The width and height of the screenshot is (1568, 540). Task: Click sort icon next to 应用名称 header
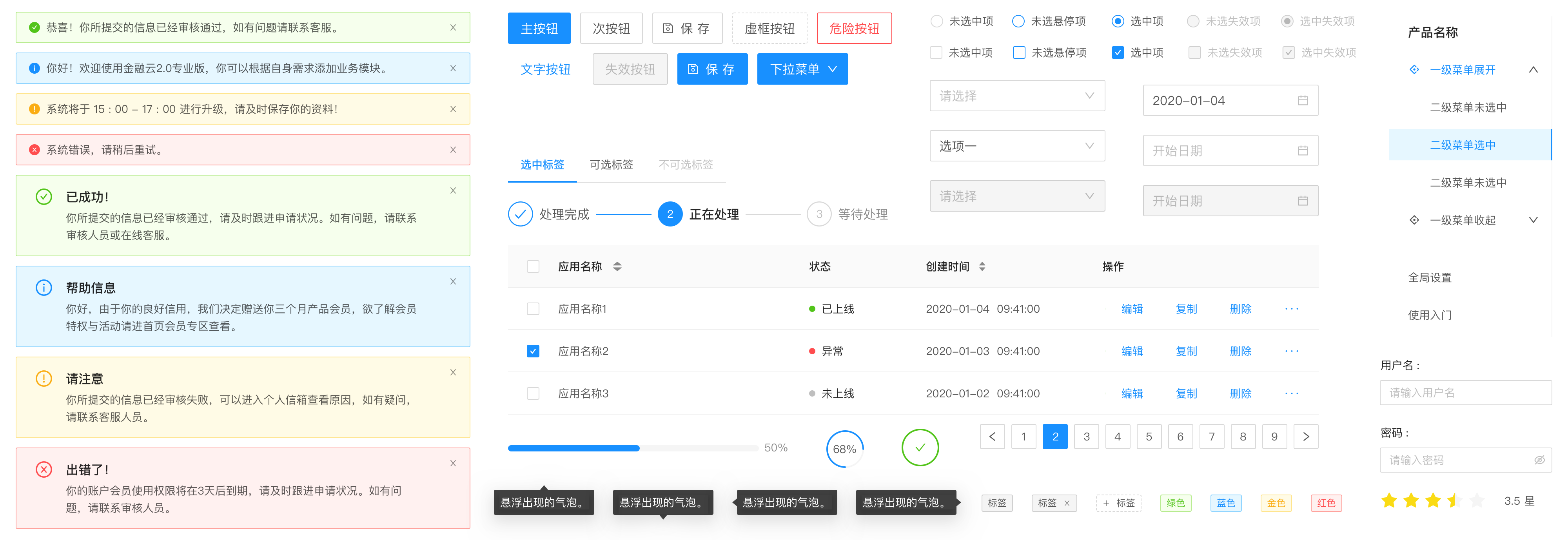[x=617, y=266]
